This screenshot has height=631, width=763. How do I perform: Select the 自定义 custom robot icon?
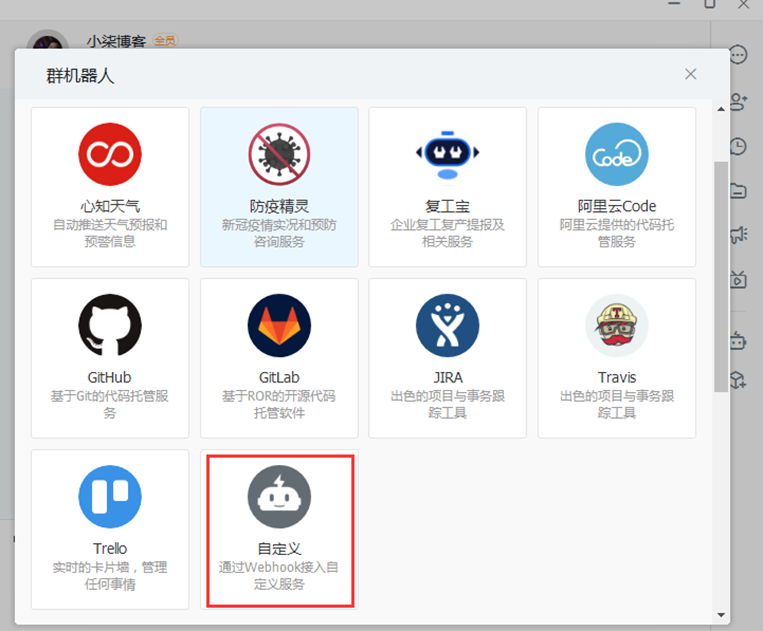click(x=279, y=496)
